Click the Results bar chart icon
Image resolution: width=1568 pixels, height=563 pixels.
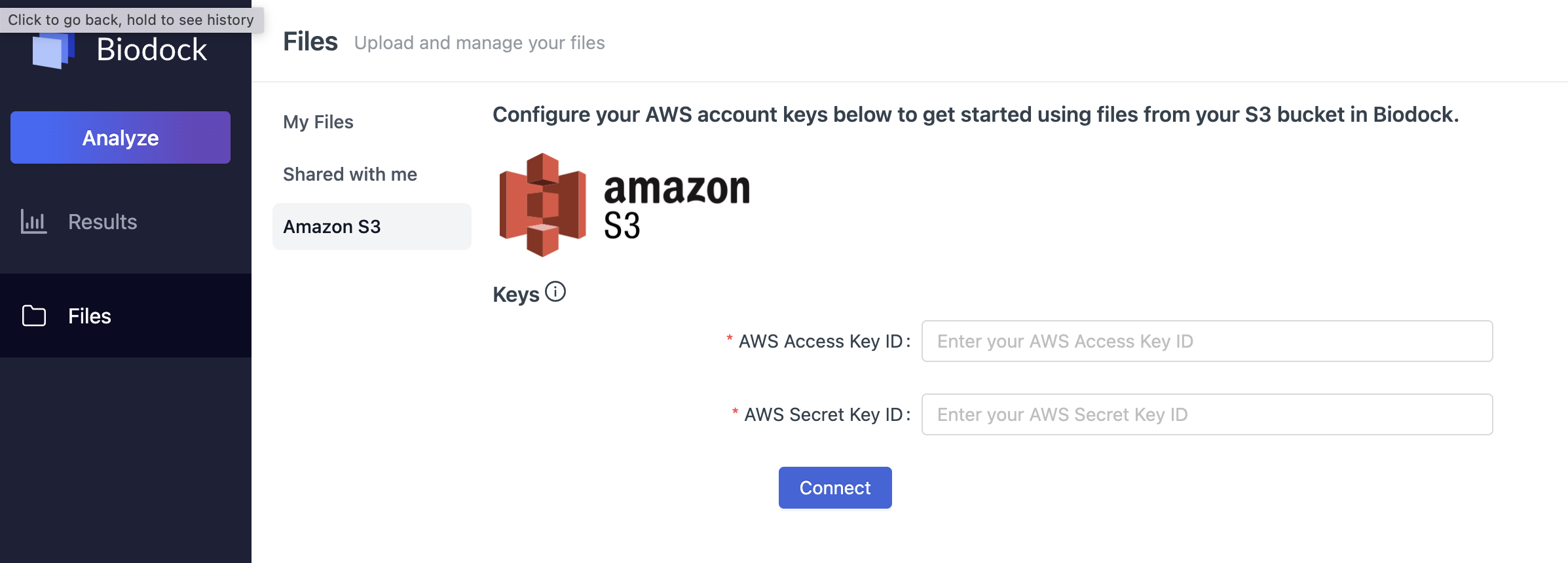(x=33, y=221)
